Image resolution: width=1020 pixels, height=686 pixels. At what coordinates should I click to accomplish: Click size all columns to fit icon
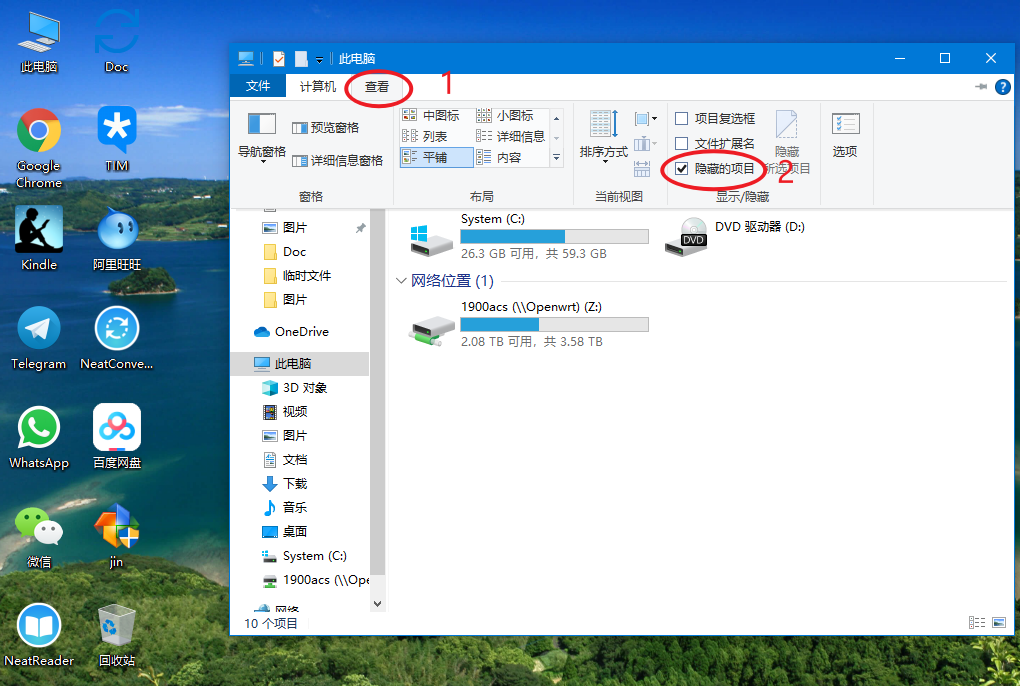pyautogui.click(x=642, y=168)
